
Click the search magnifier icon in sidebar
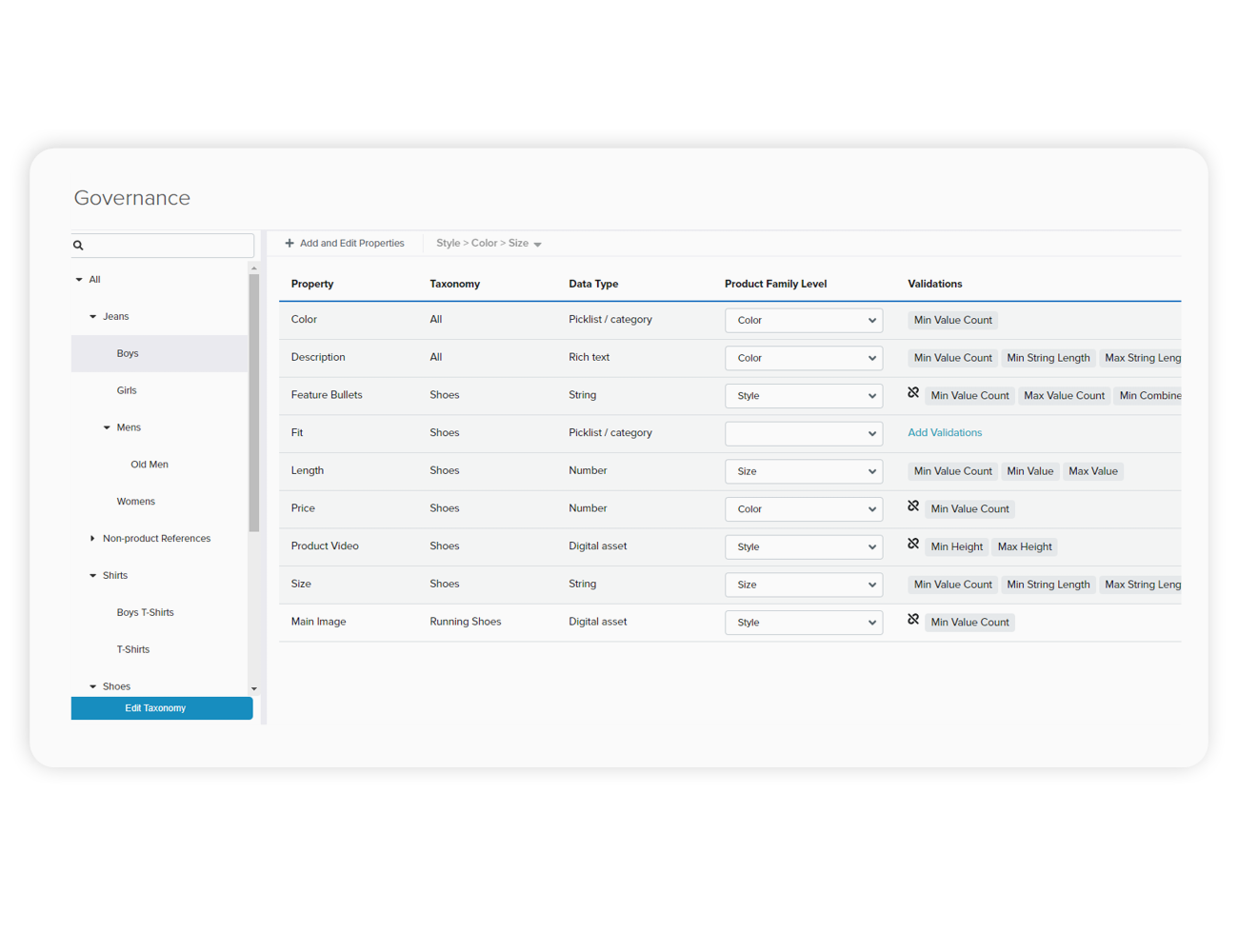tap(78, 246)
